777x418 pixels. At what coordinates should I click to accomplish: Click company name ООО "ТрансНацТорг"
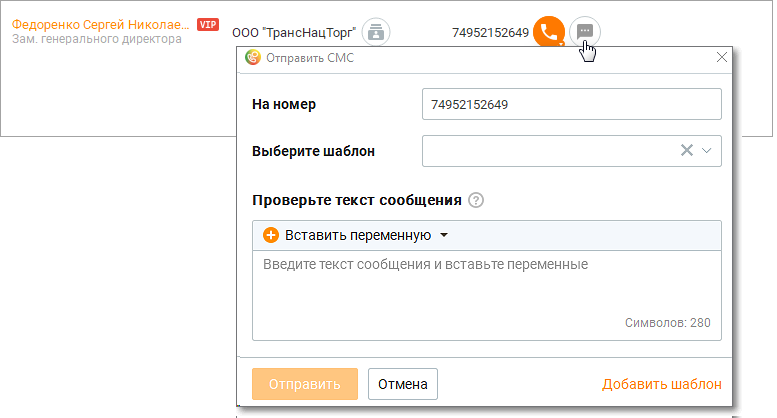(x=294, y=33)
